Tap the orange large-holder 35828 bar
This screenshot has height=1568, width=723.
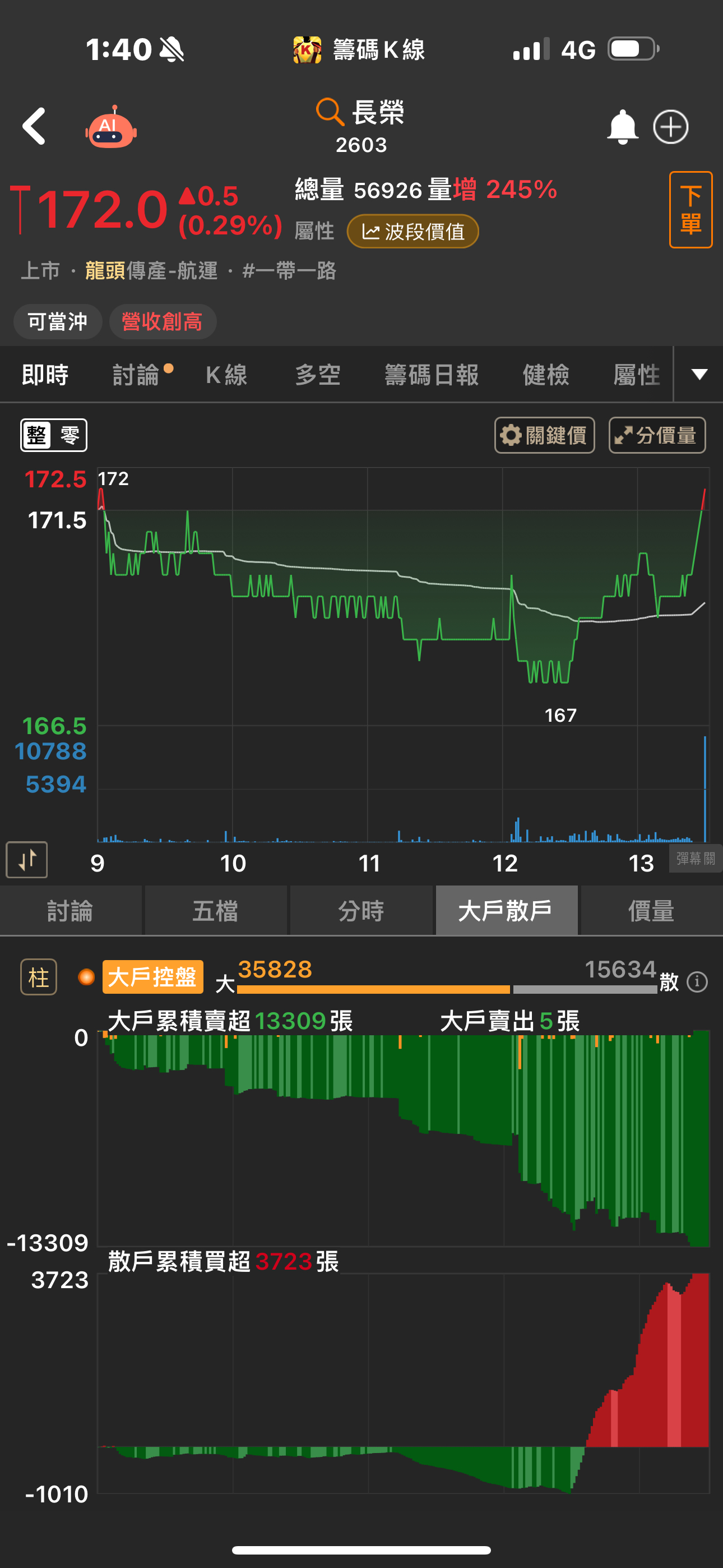(374, 989)
